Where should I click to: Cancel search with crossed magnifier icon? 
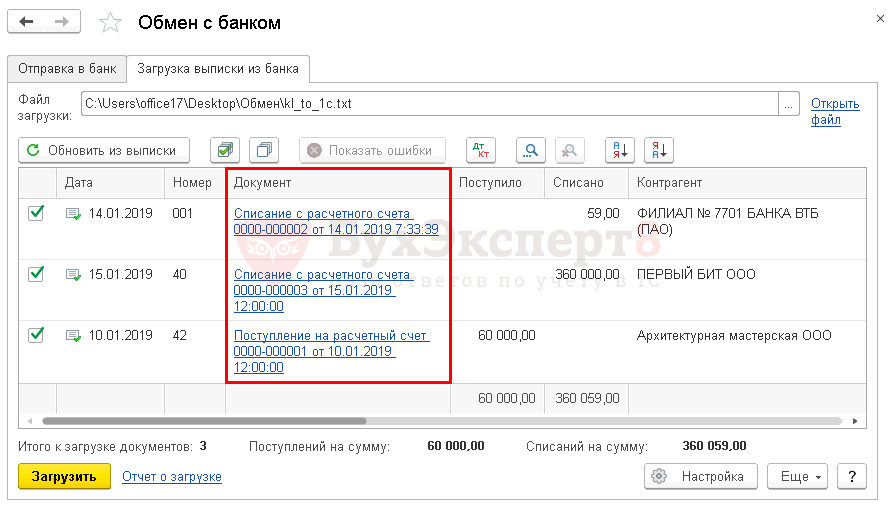click(x=569, y=150)
